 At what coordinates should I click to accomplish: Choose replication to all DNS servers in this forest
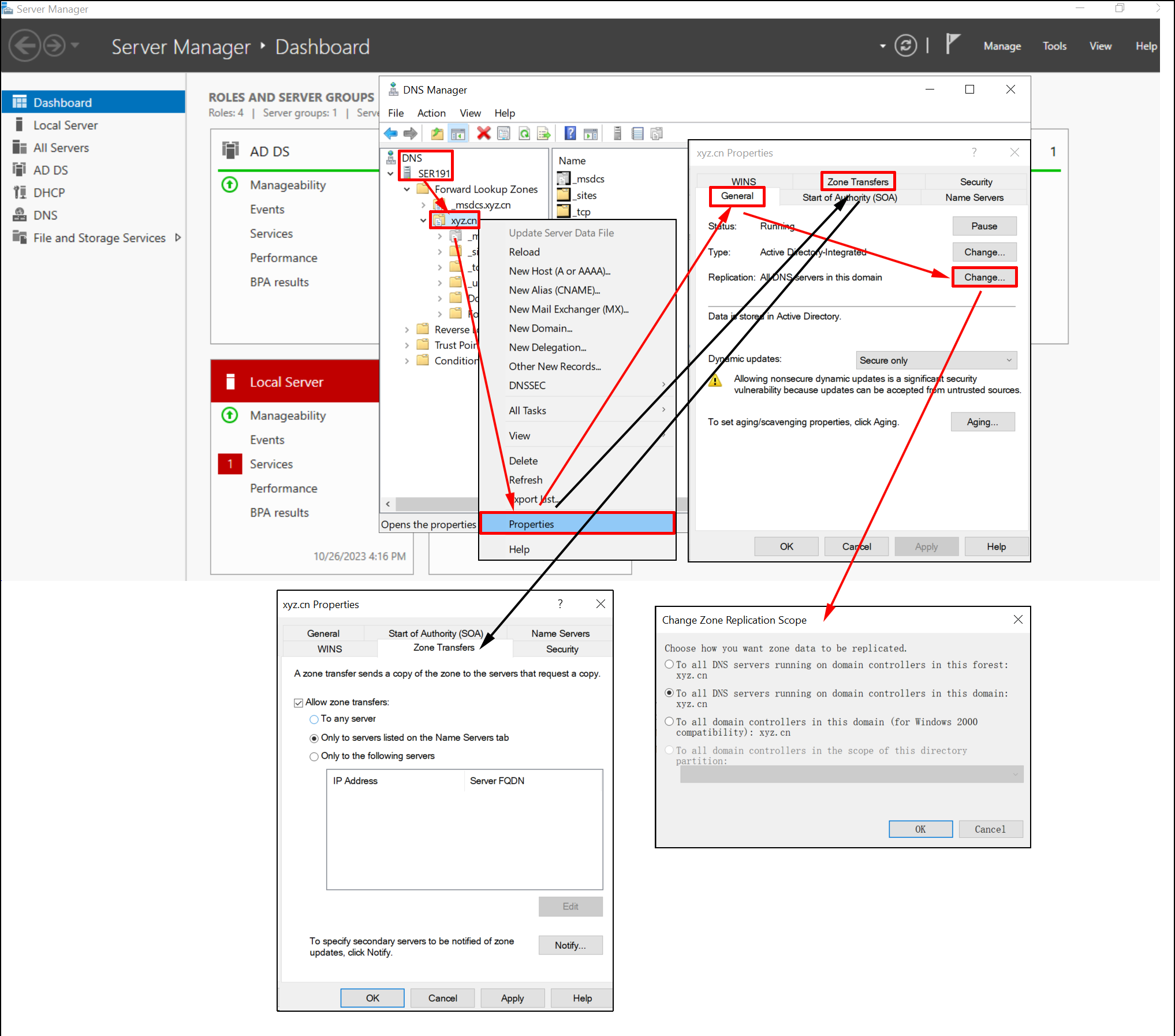(669, 664)
